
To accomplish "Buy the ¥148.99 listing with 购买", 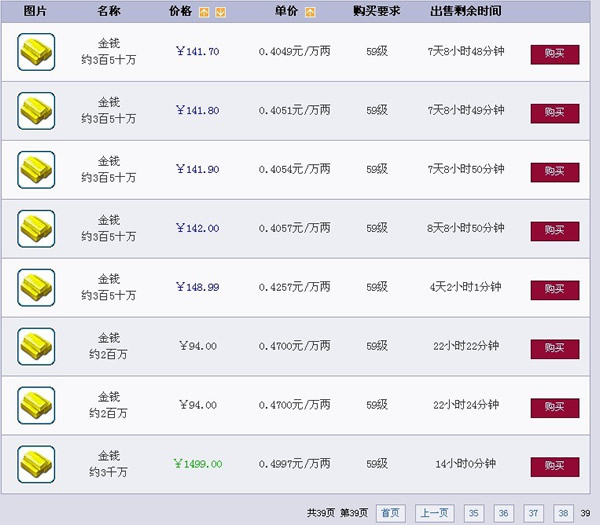I will (x=554, y=290).
